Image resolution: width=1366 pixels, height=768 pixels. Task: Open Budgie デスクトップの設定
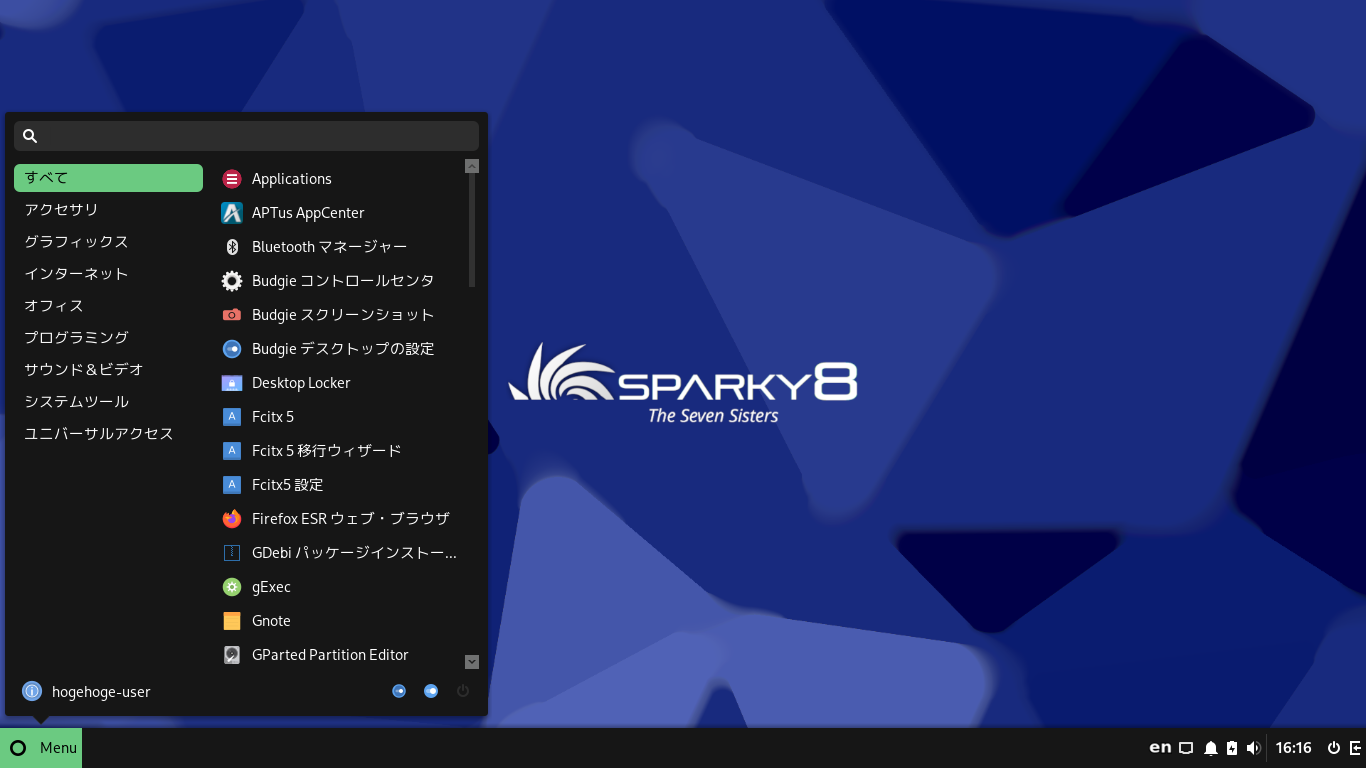[338, 349]
